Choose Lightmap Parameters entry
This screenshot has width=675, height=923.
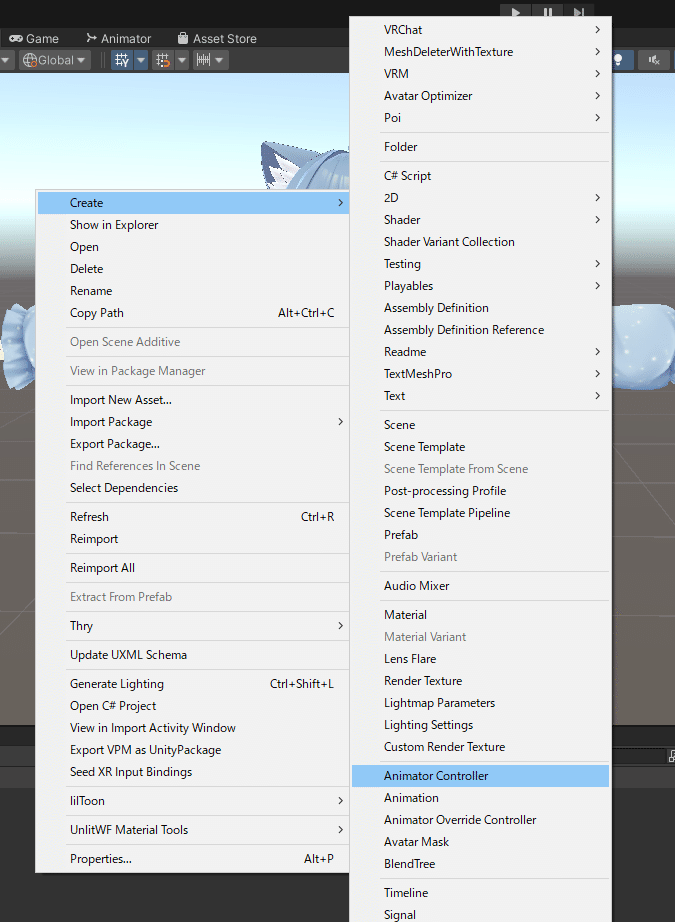point(480,703)
